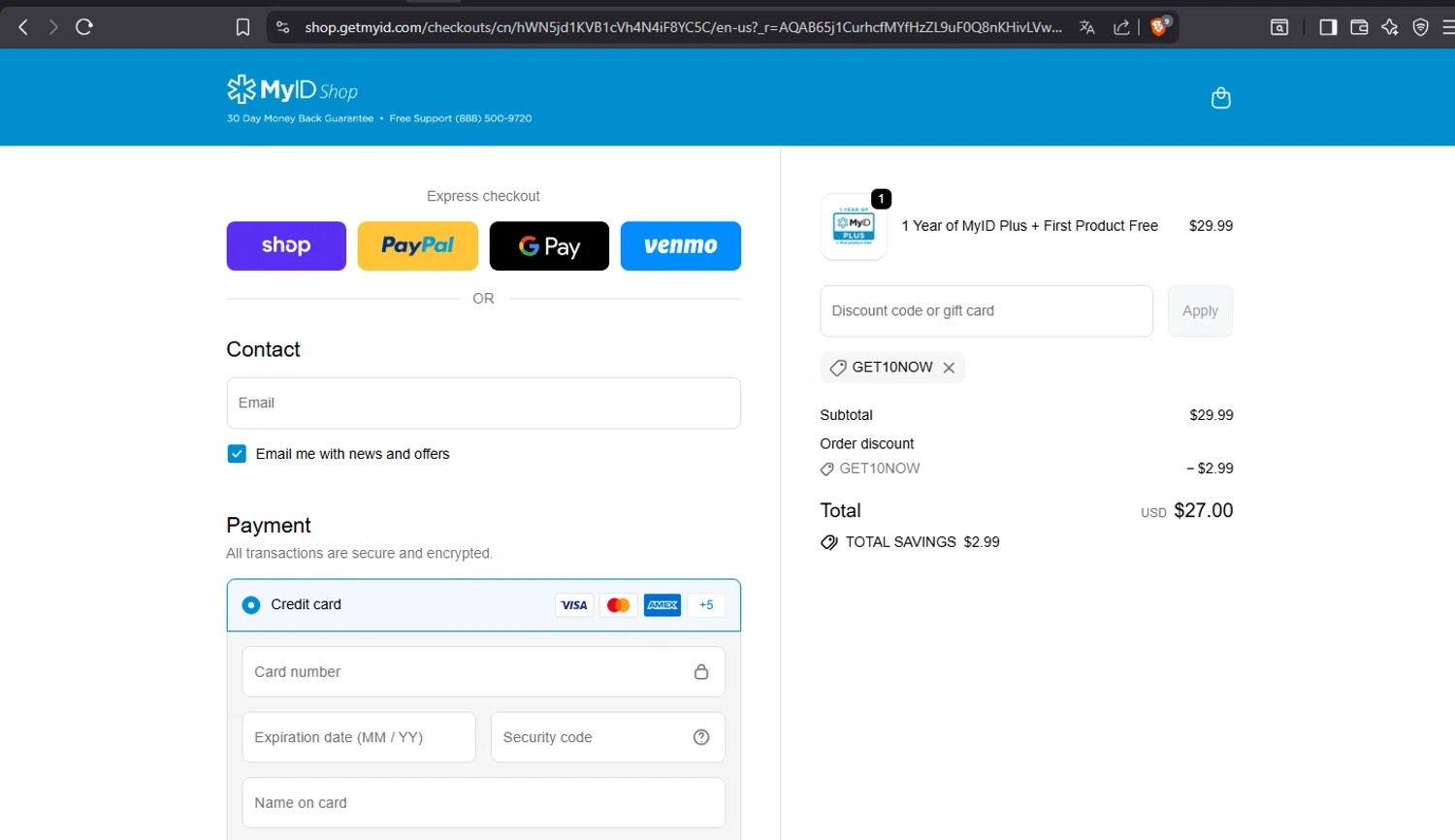Click the TOTAL SAVINGS $2.99 text
The height and width of the screenshot is (840, 1455).
click(922, 542)
